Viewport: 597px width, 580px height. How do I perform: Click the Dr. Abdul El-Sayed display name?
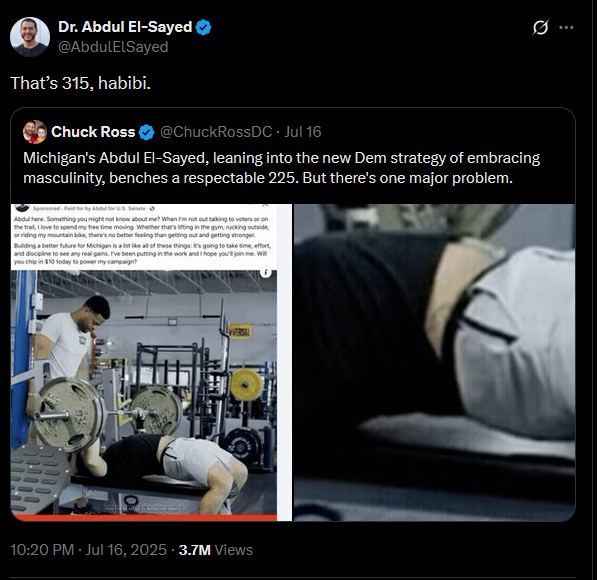125,27
